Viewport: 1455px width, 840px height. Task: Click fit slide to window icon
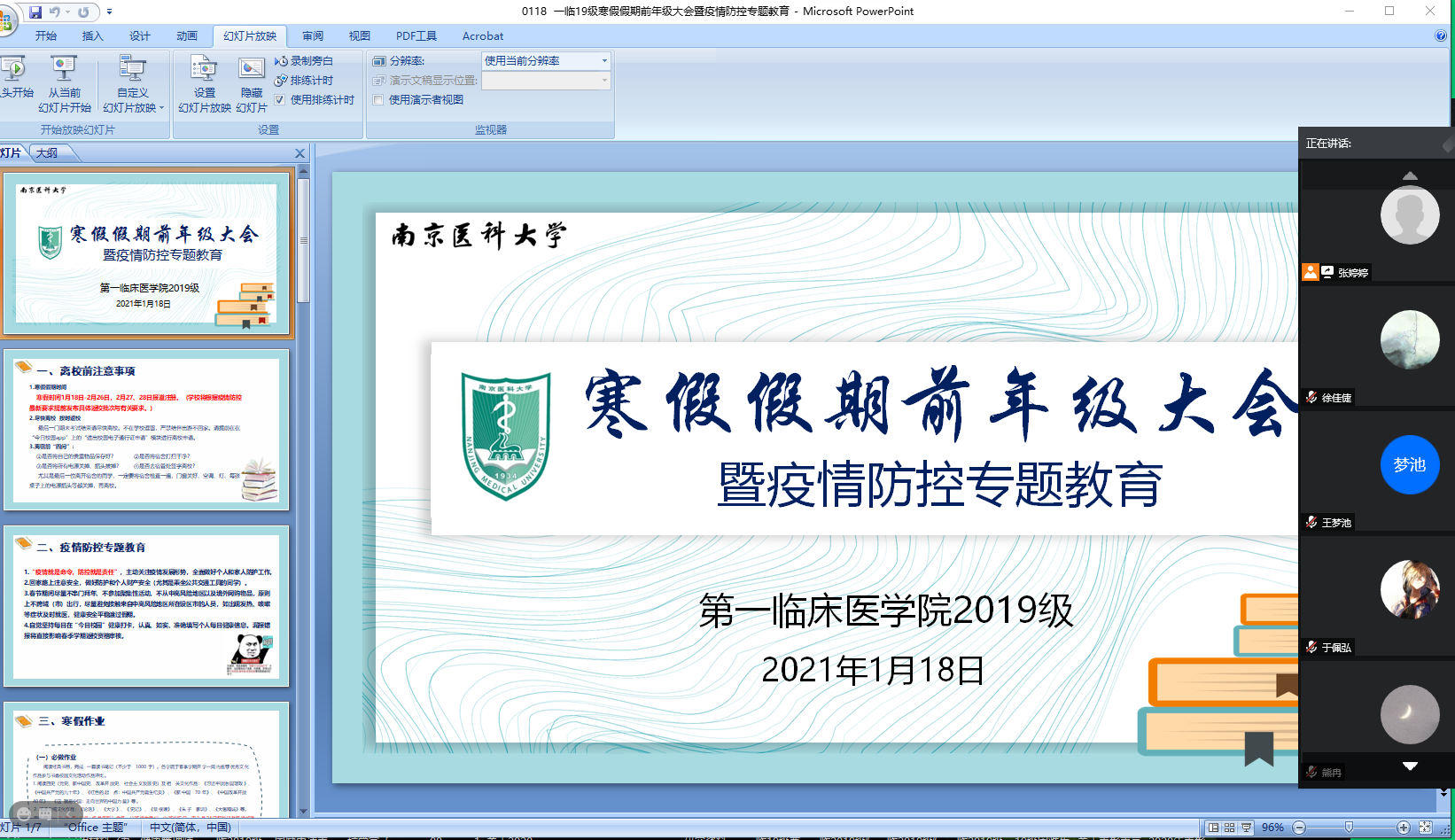pyautogui.click(x=1425, y=828)
